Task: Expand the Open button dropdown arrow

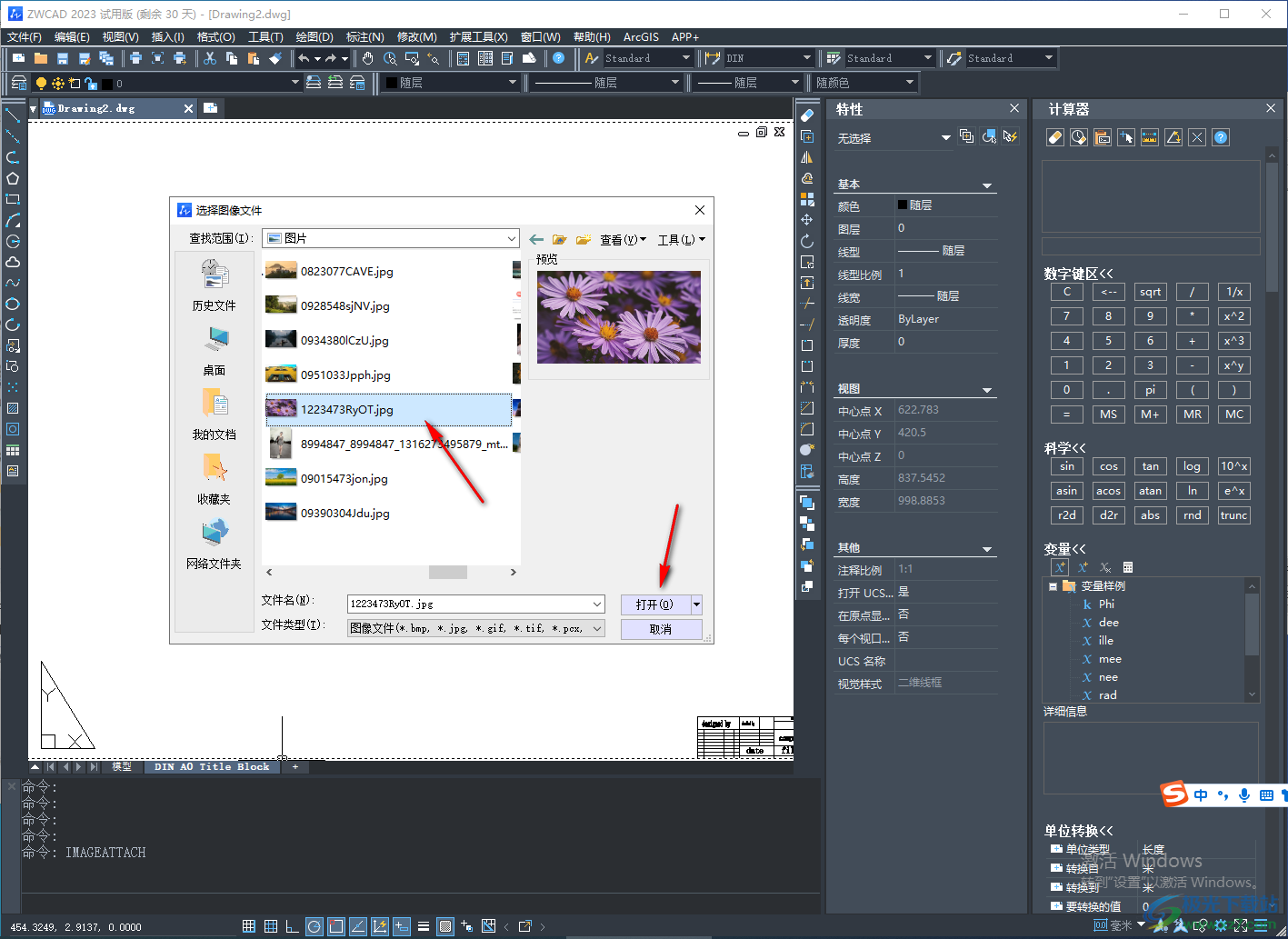Action: [x=697, y=604]
